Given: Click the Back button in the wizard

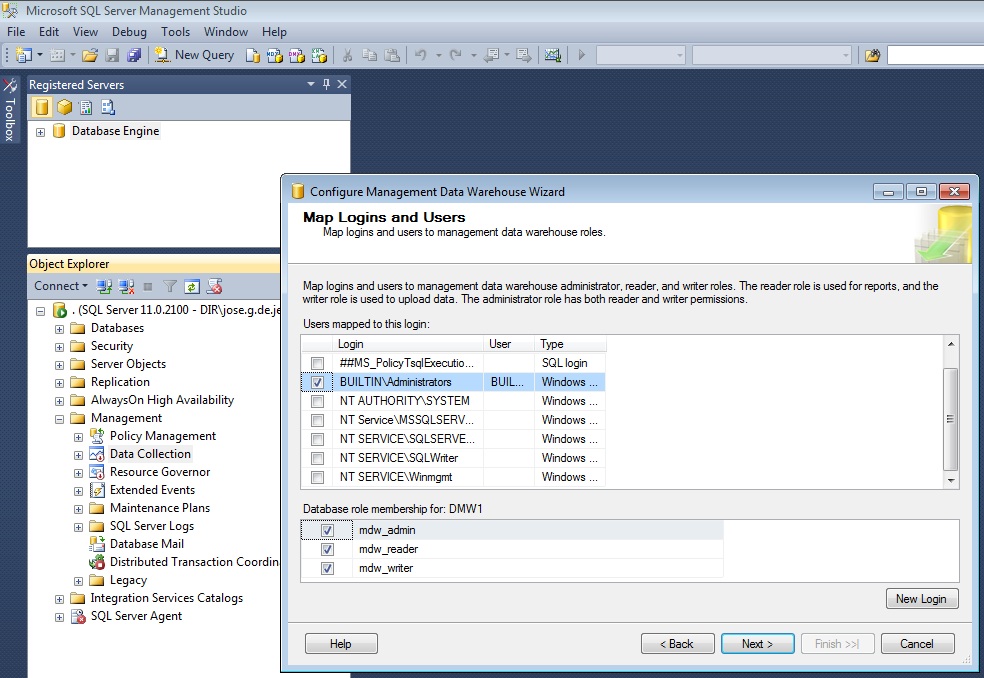Looking at the screenshot, I should point(677,643).
